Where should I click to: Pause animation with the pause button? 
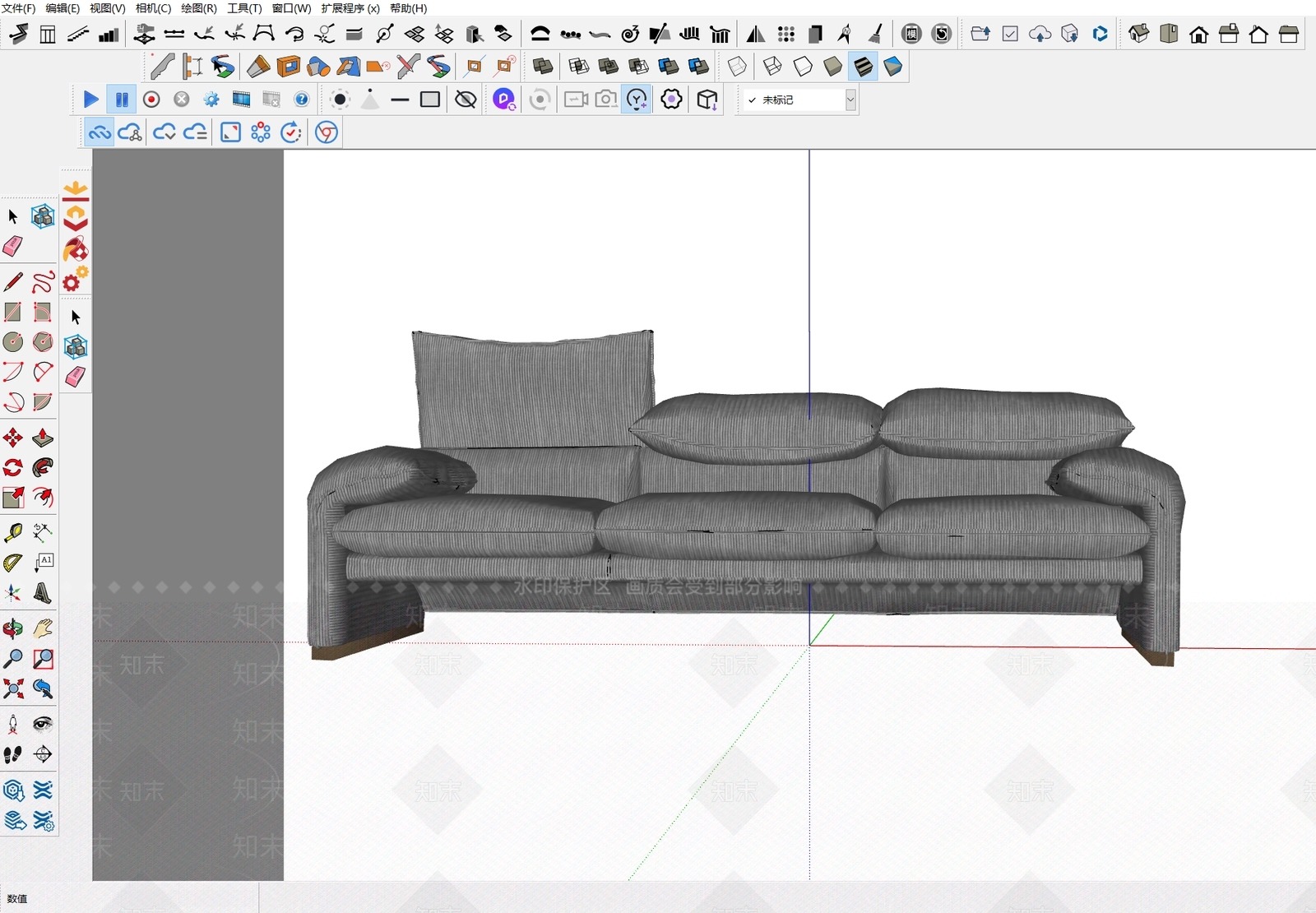(122, 100)
